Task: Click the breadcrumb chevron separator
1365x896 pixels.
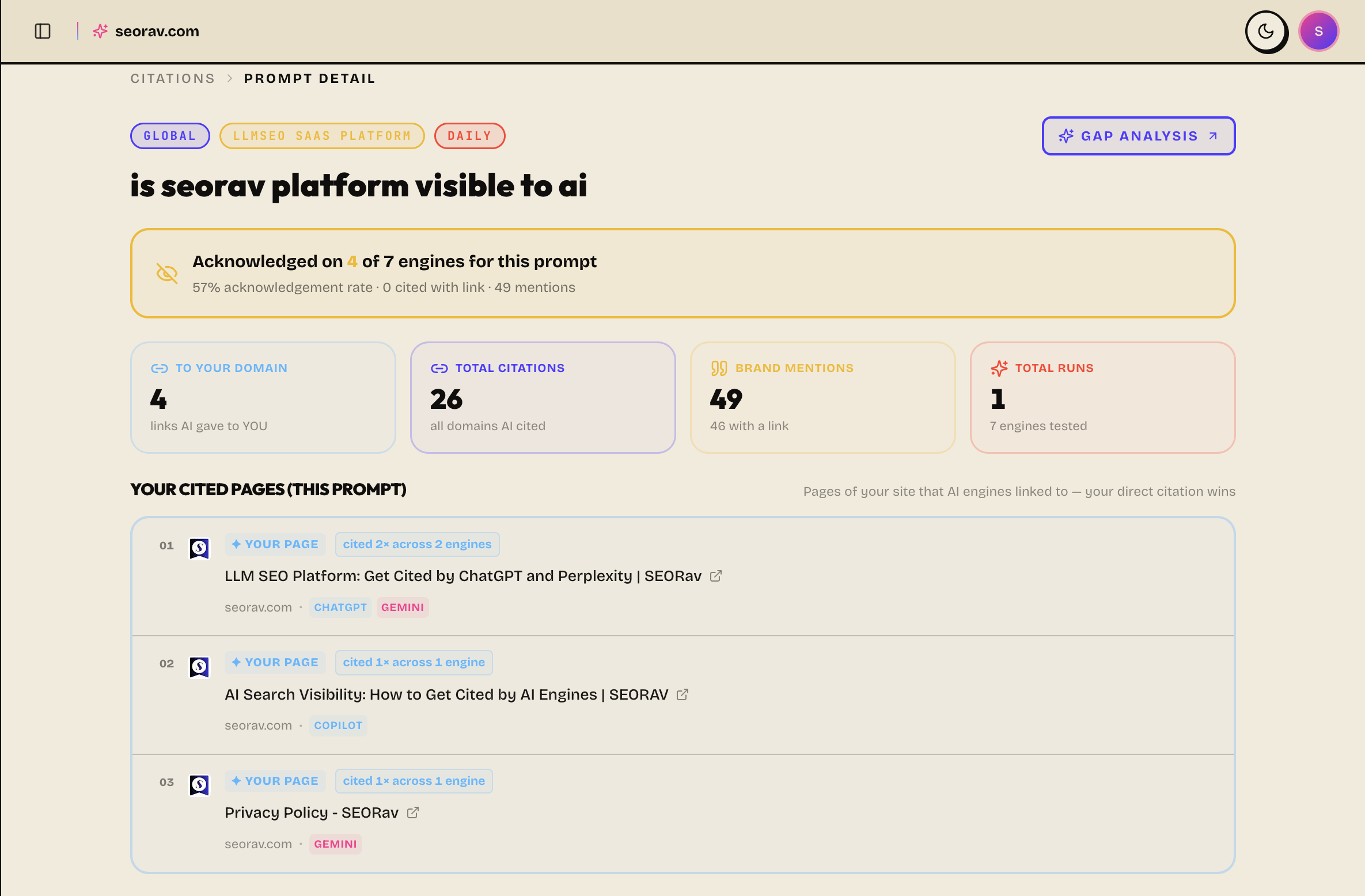Action: (230, 78)
